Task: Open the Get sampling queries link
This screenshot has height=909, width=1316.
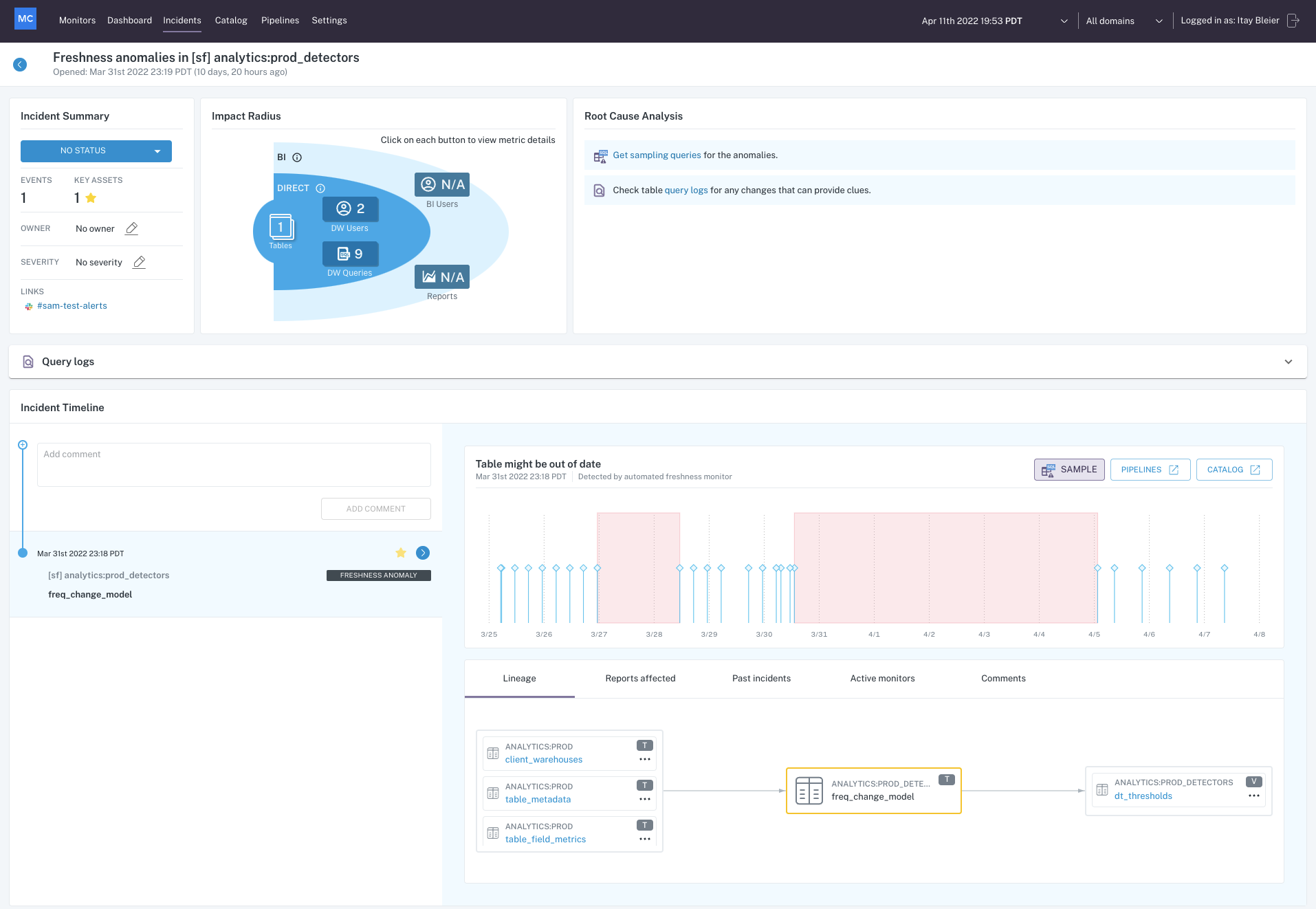Action: coord(657,155)
